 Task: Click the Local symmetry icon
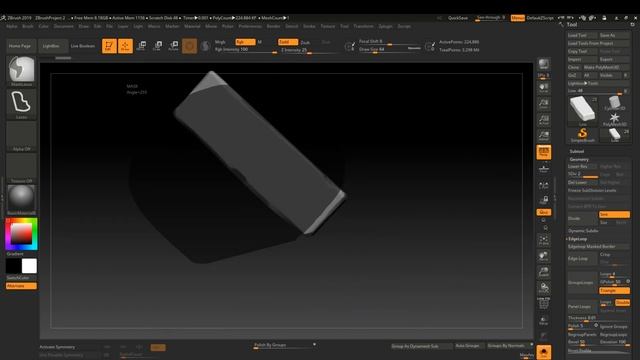point(543,185)
